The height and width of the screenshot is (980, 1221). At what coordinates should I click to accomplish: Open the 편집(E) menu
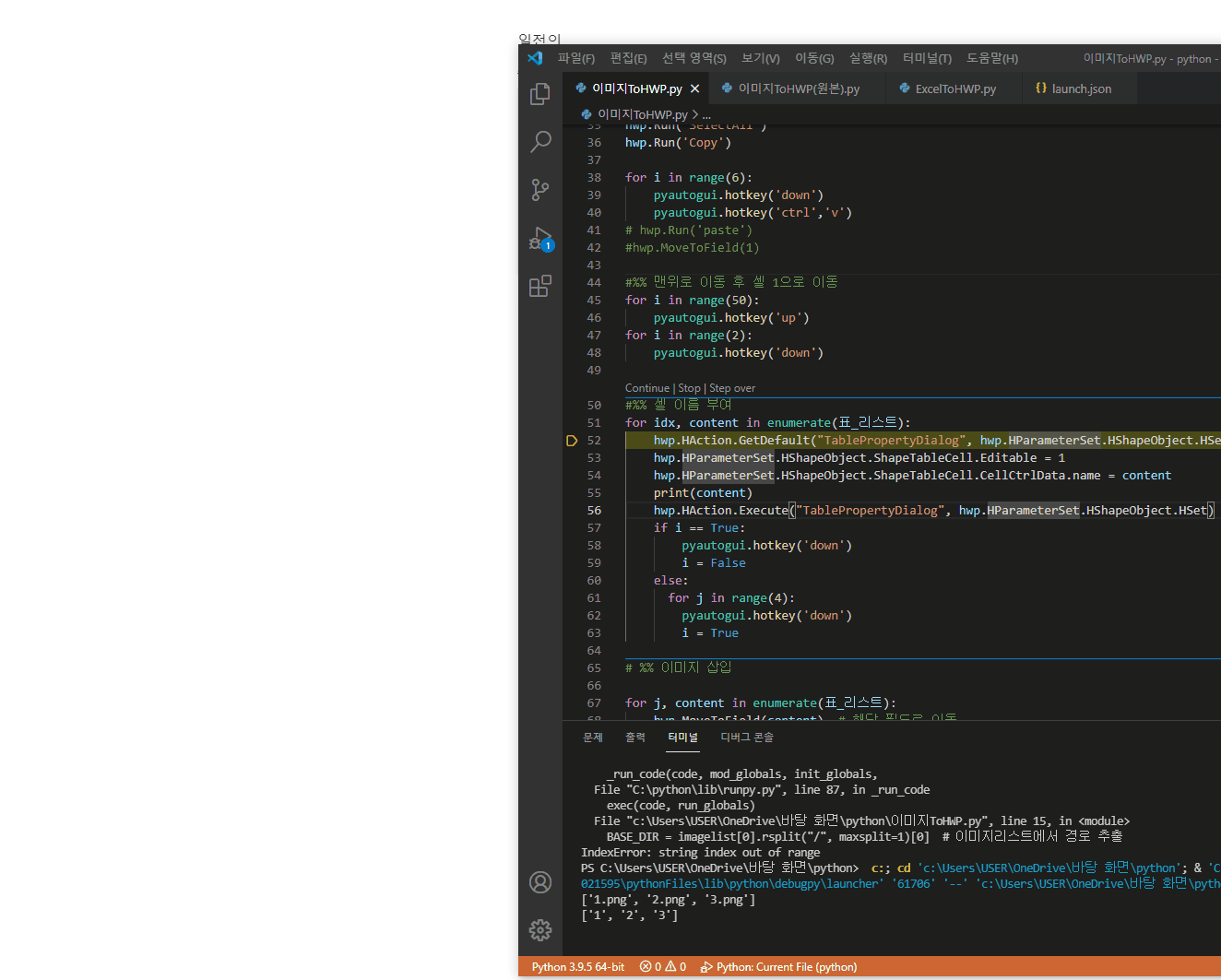(x=629, y=58)
